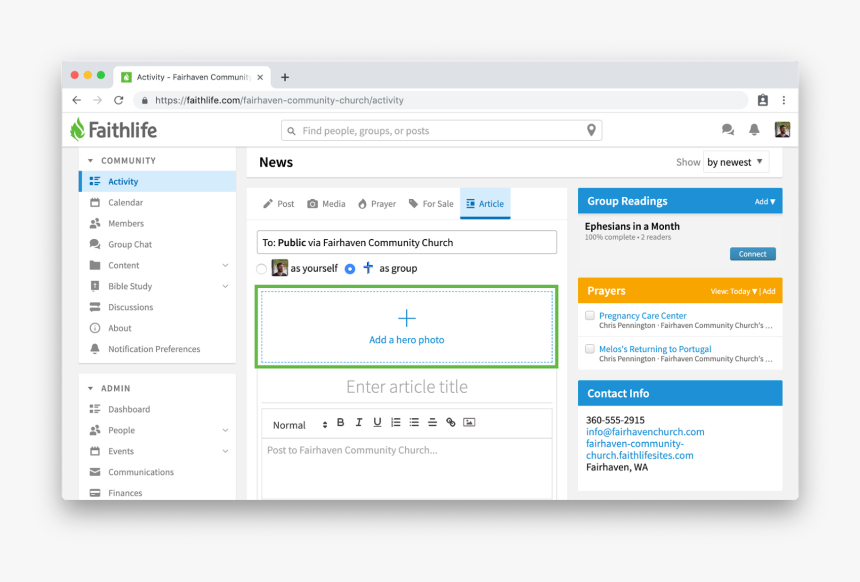Click the group cross icon beside as group

click(368, 268)
